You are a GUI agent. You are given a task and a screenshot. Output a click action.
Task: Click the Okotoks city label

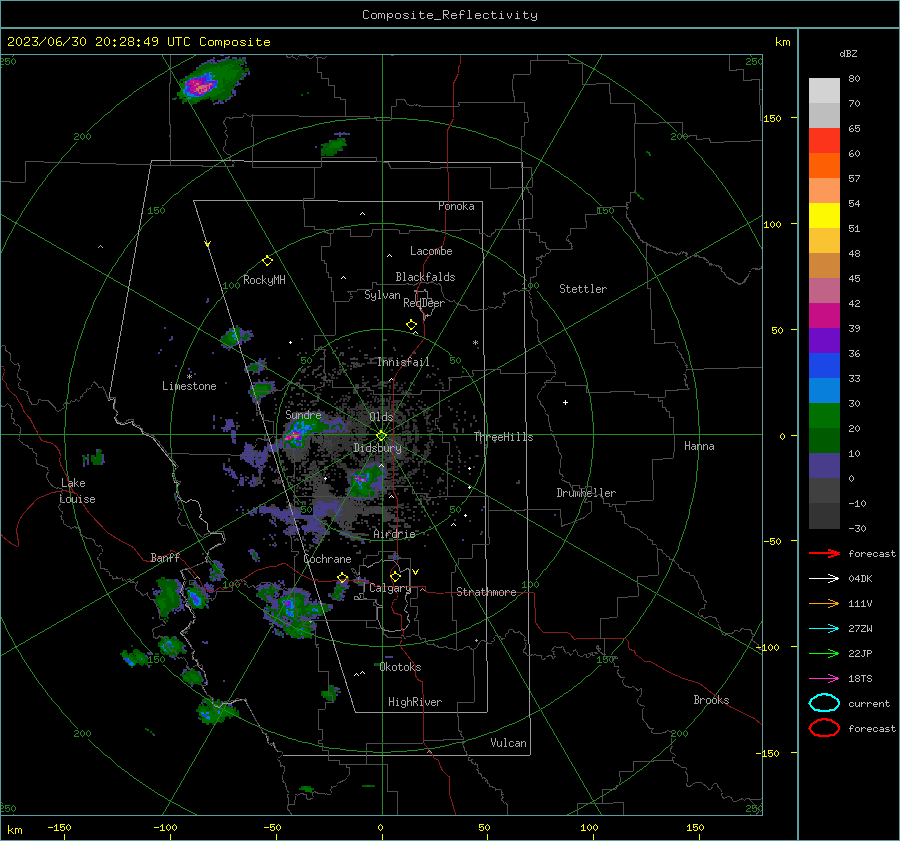401,667
